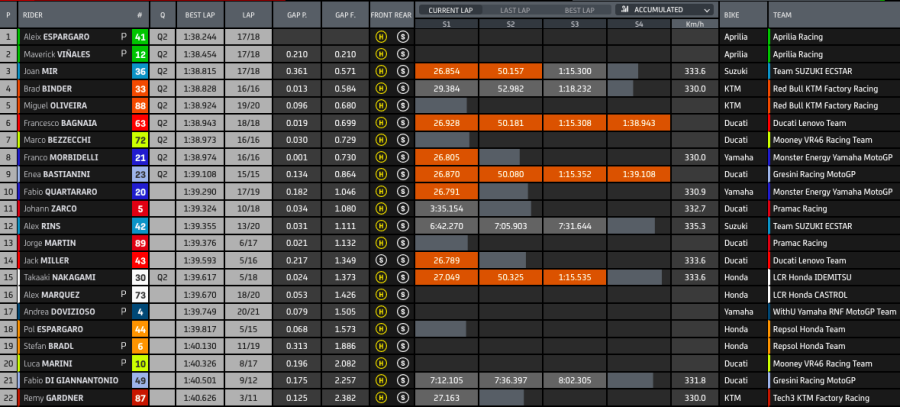Switch to the Current Lap view

(x=451, y=10)
